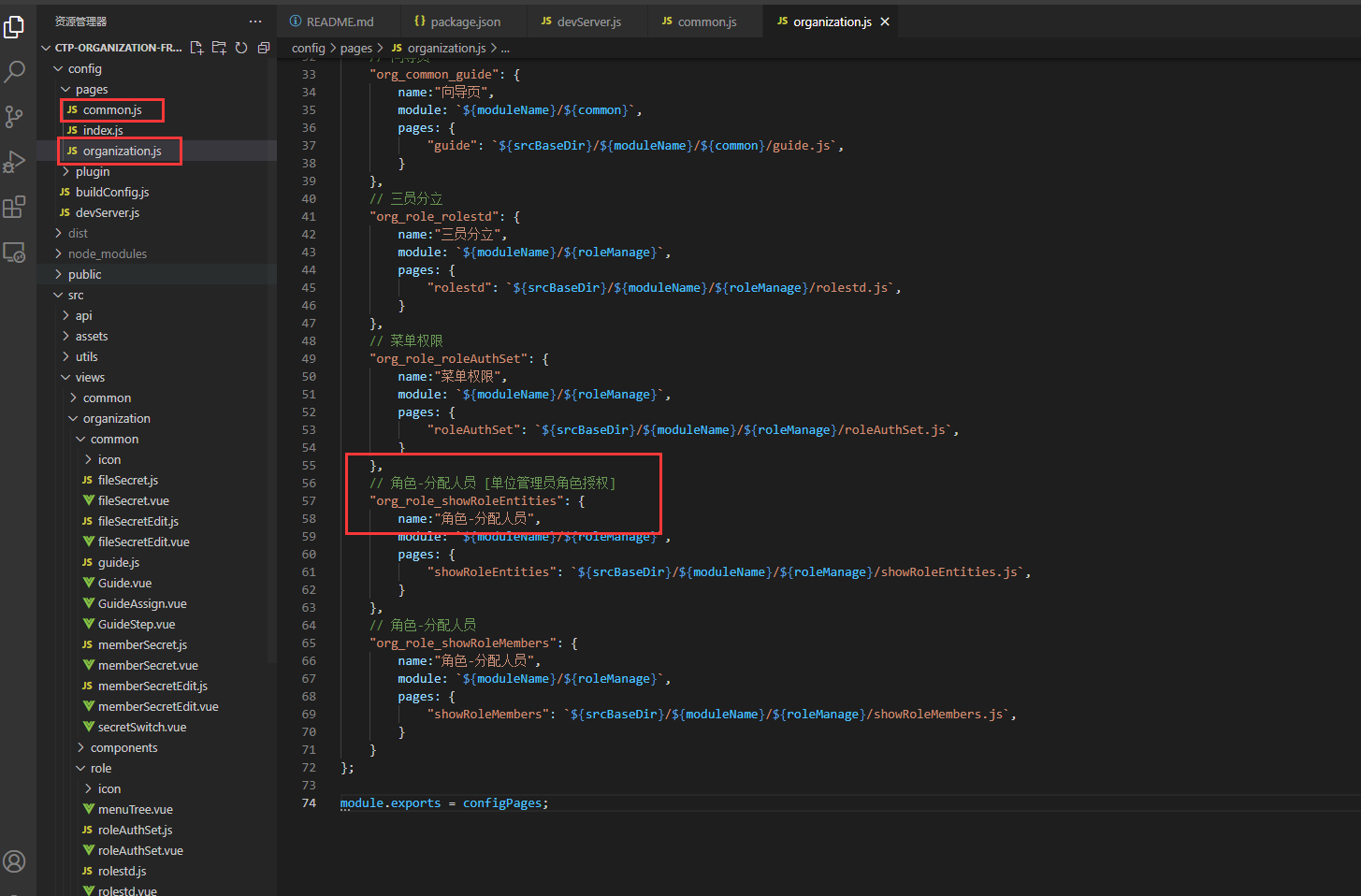The image size is (1361, 896).
Task: Open the Search view icon
Action: click(14, 71)
